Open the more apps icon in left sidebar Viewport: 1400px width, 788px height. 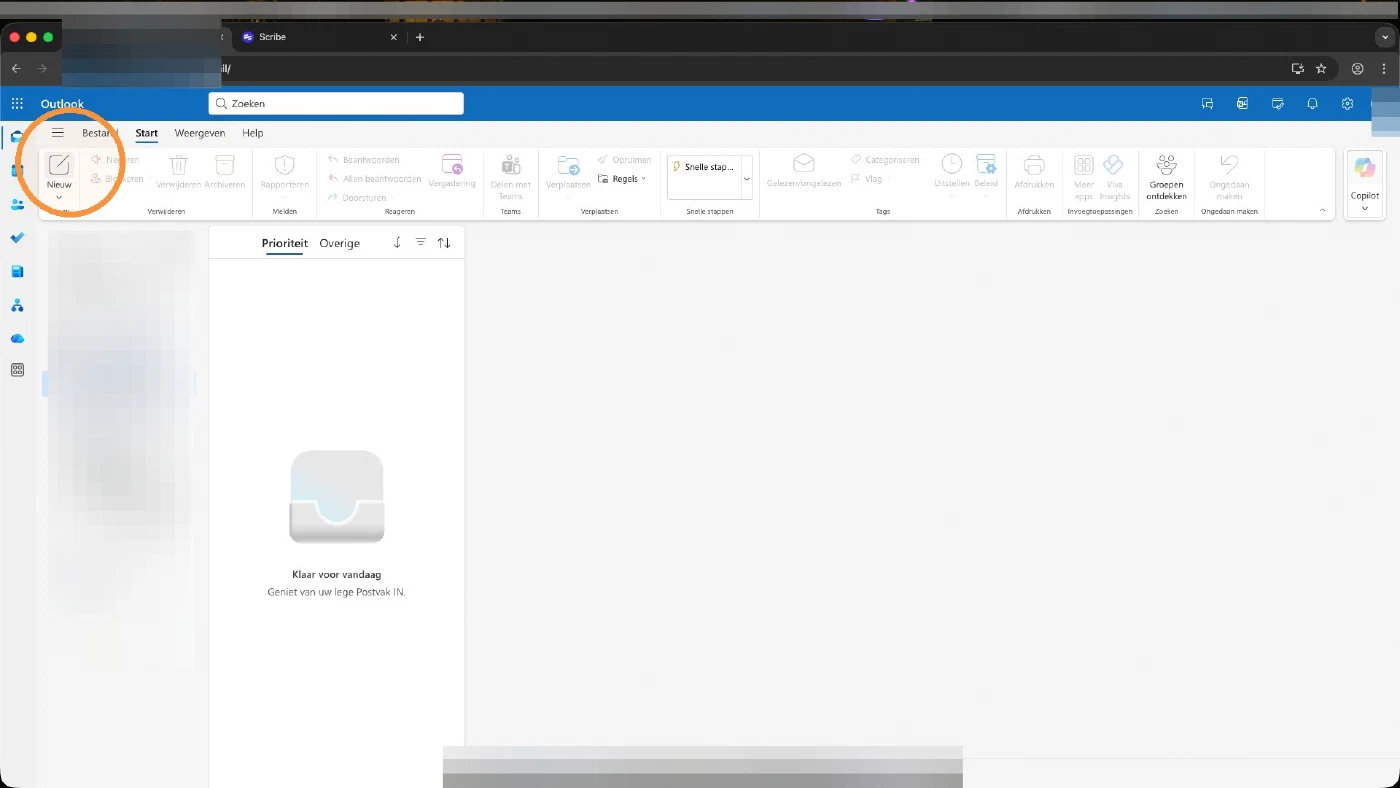(17, 370)
